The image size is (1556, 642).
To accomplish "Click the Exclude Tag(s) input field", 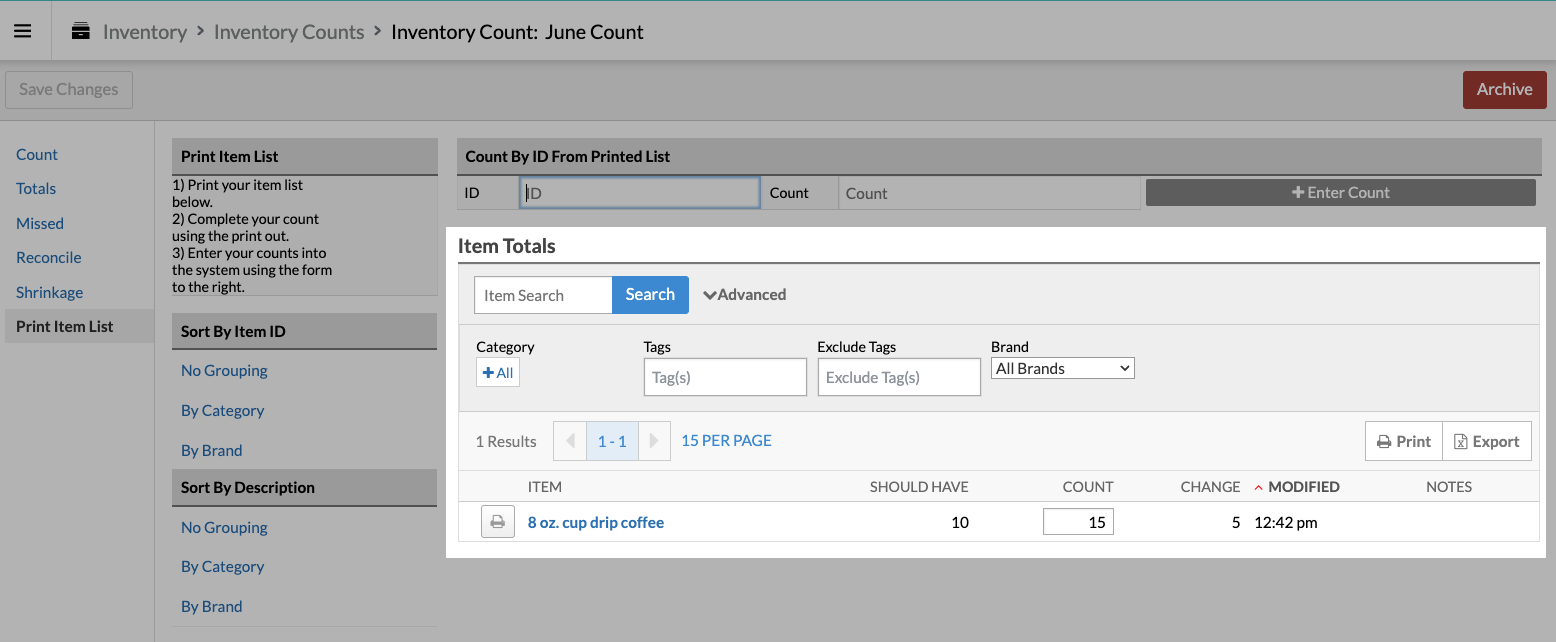I will click(899, 377).
